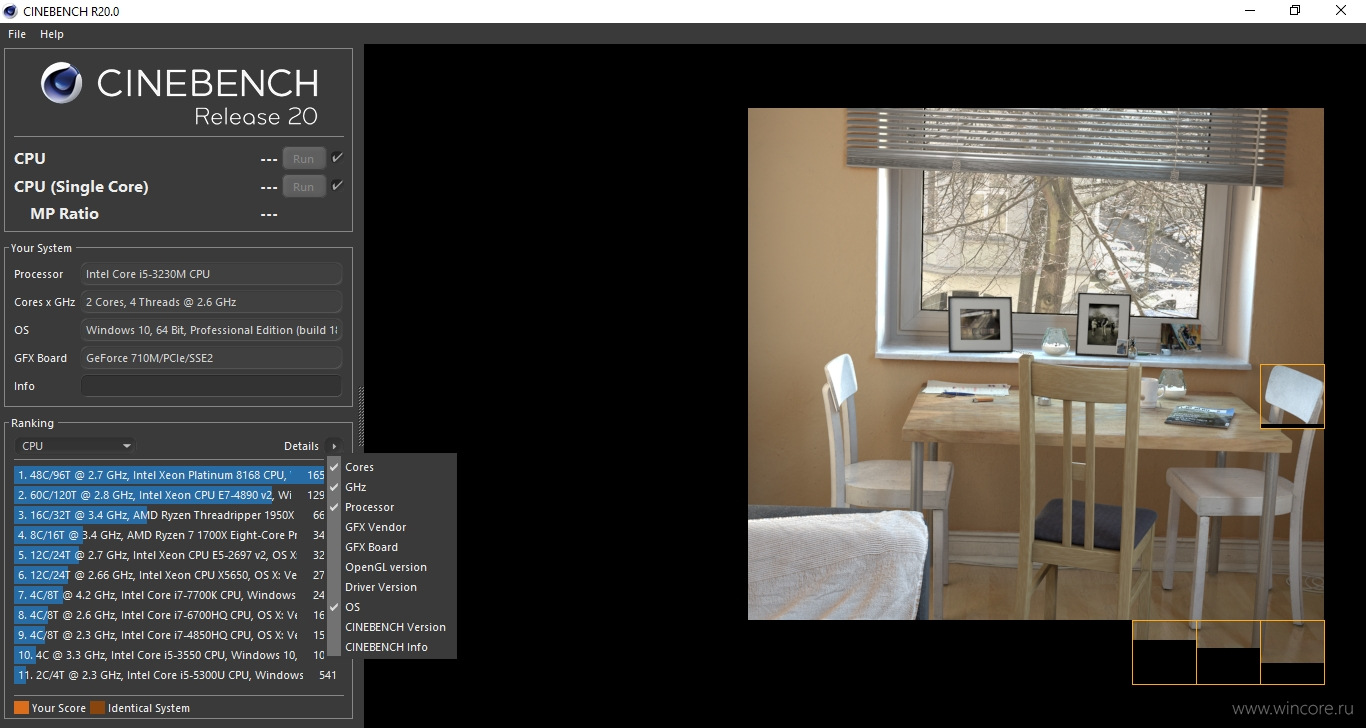Select Intel Xeon Platinum 8168 ranking row
This screenshot has height=728, width=1366.
(x=170, y=475)
